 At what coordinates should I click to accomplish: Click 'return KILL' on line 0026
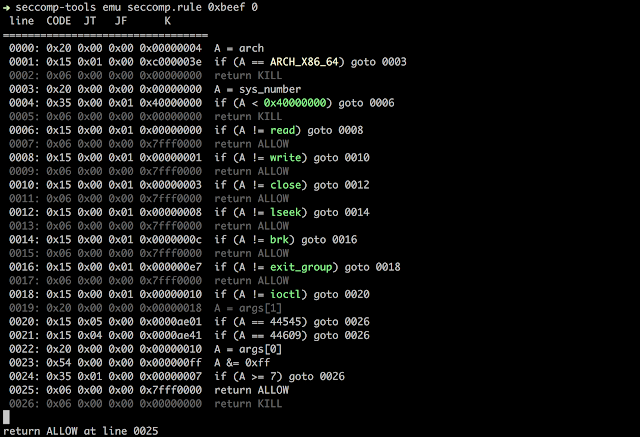coord(248,404)
